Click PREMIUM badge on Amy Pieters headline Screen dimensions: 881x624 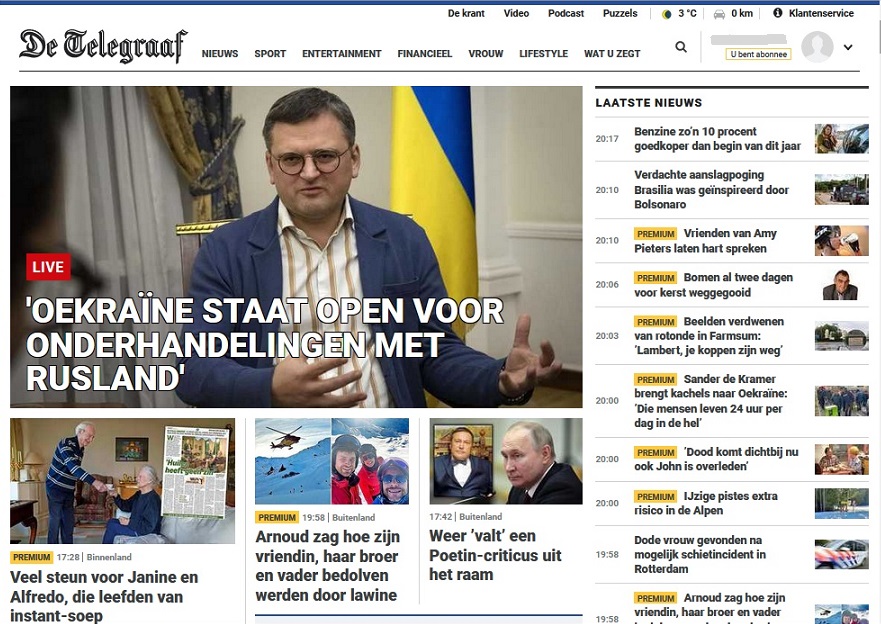click(x=655, y=234)
